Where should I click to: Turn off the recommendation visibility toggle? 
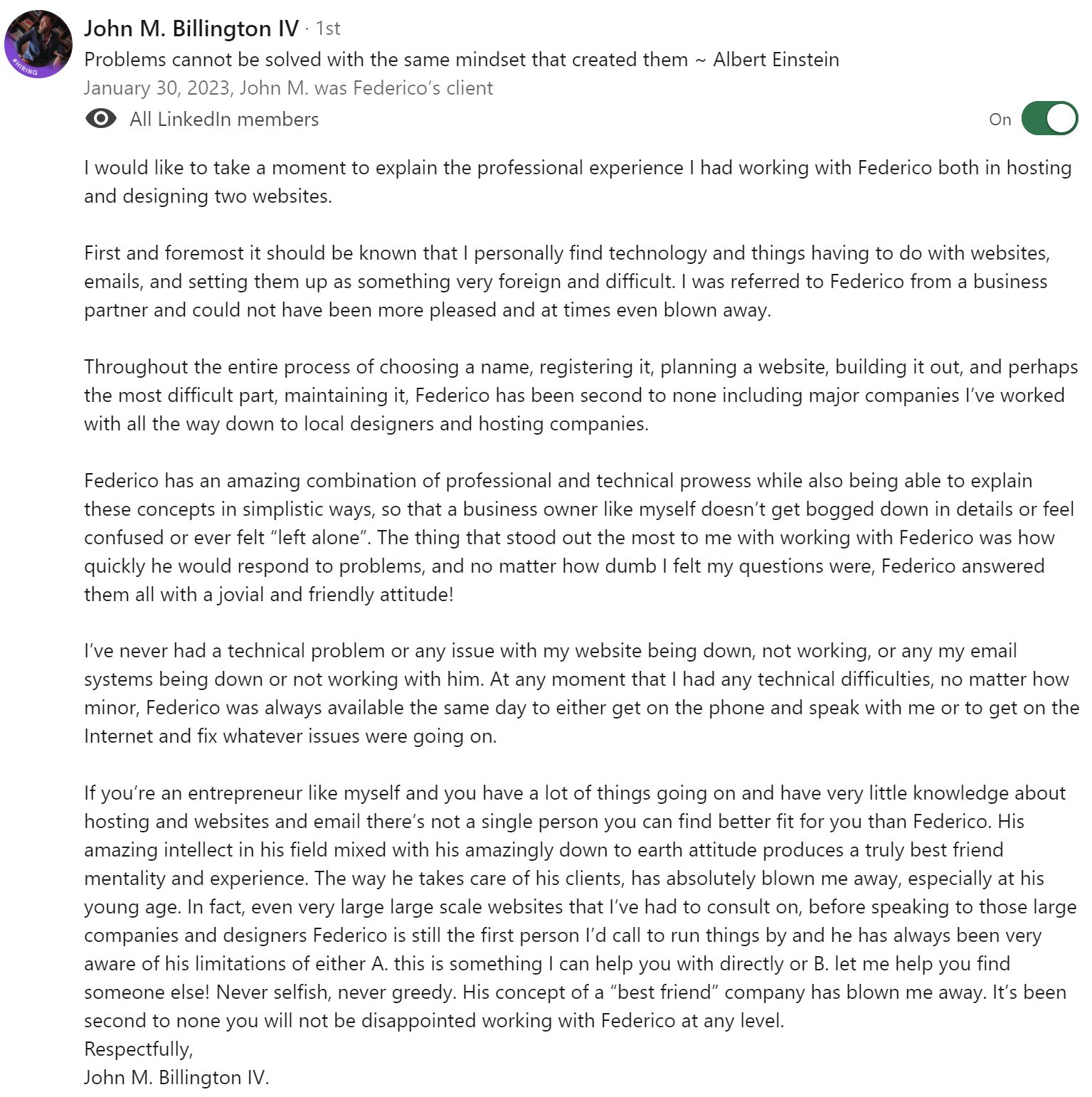click(x=1049, y=119)
